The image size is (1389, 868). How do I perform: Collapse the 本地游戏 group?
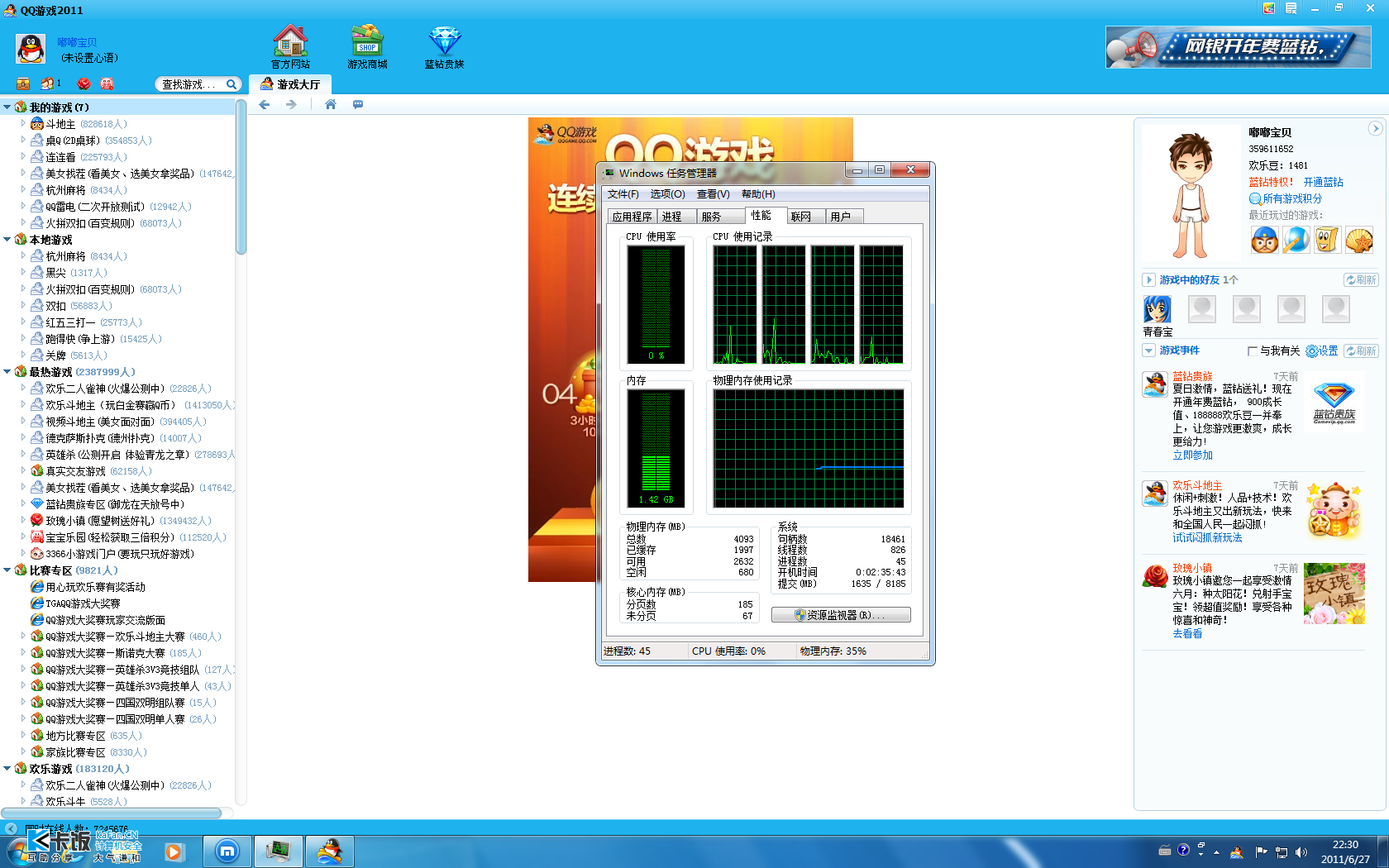7,240
